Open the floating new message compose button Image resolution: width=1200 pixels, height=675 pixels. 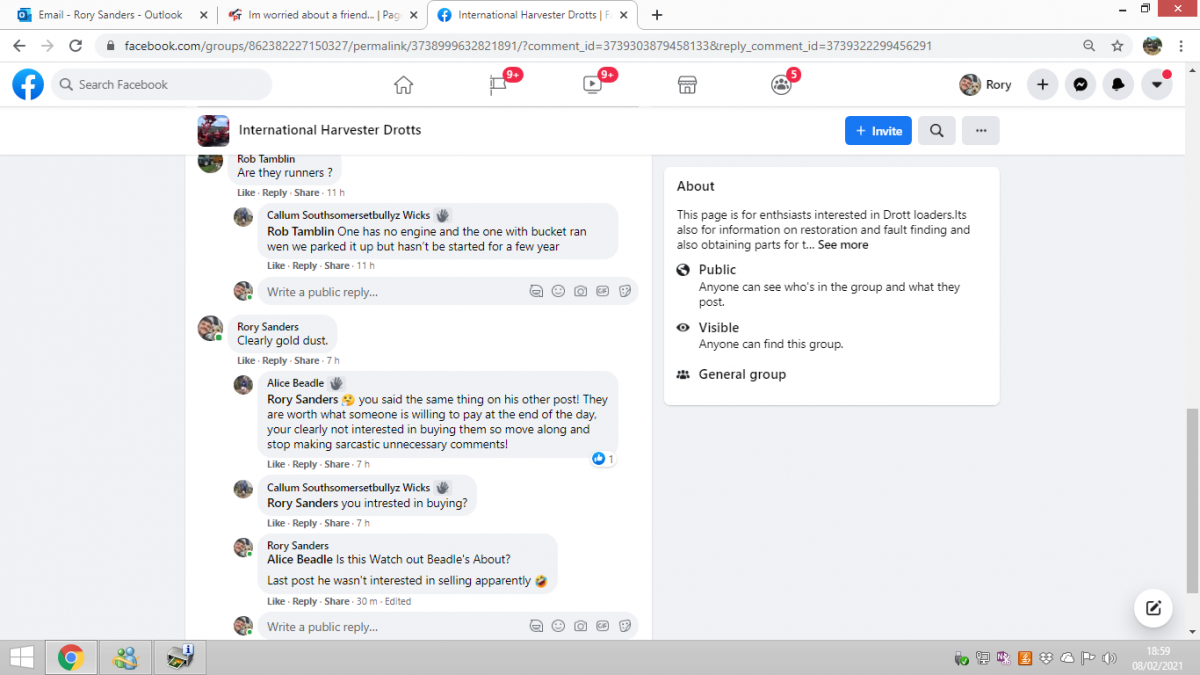point(1153,608)
